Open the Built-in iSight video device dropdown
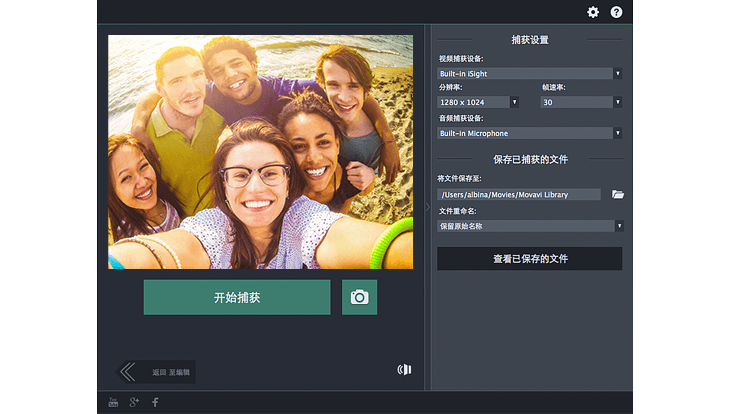The height and width of the screenshot is (414, 730). pos(529,74)
